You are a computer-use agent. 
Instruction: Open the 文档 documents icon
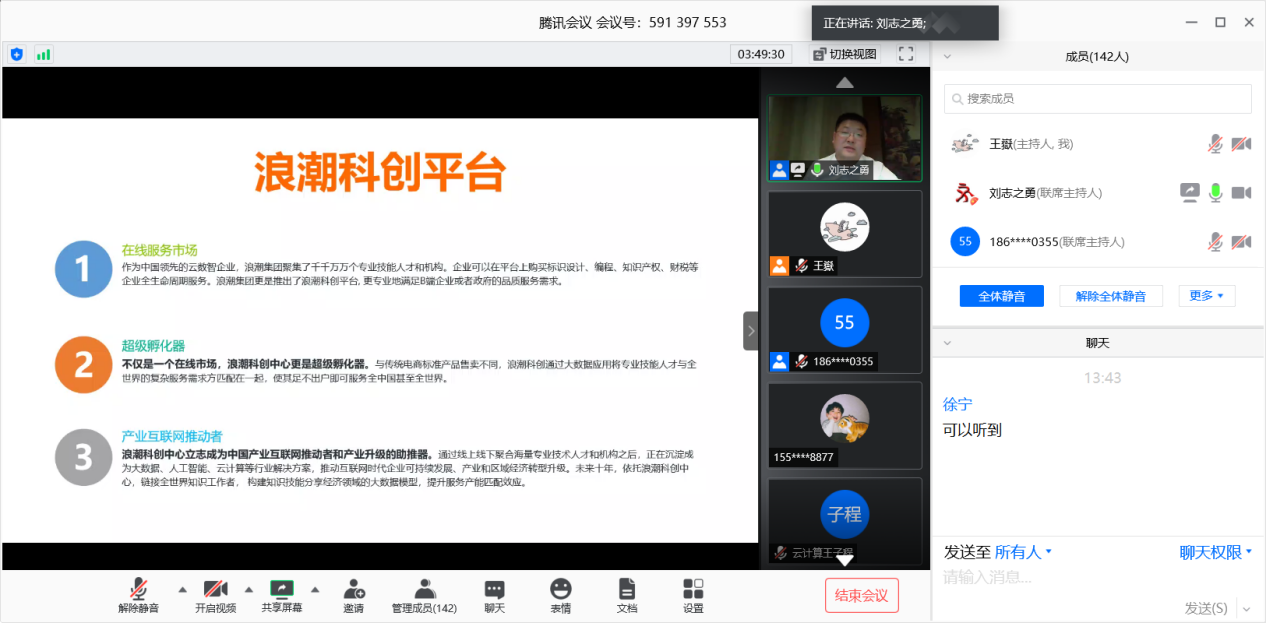pos(627,589)
